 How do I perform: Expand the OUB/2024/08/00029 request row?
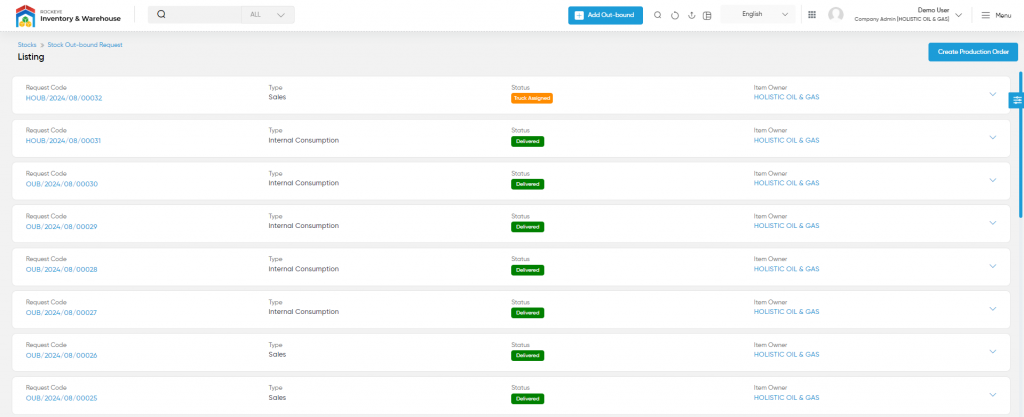pyautogui.click(x=992, y=223)
